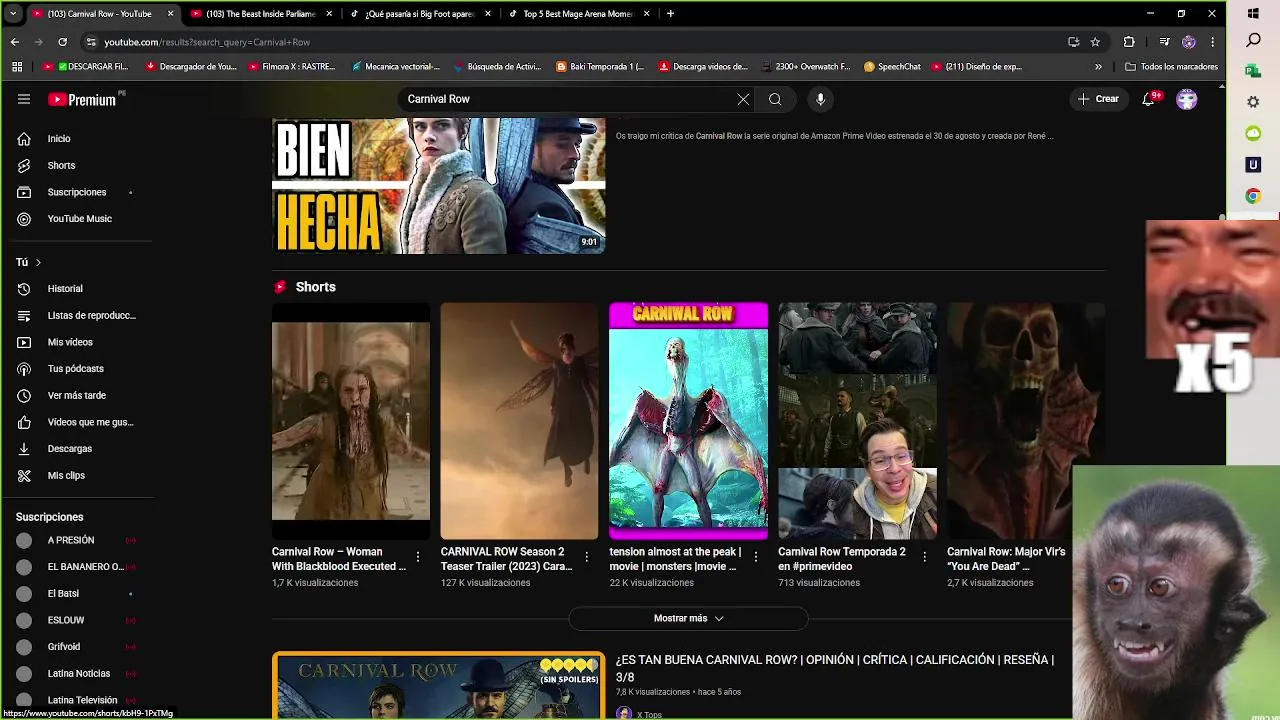The image size is (1280, 720).
Task: Open options menu for Woman With Blackblood short
Action: pyautogui.click(x=418, y=557)
